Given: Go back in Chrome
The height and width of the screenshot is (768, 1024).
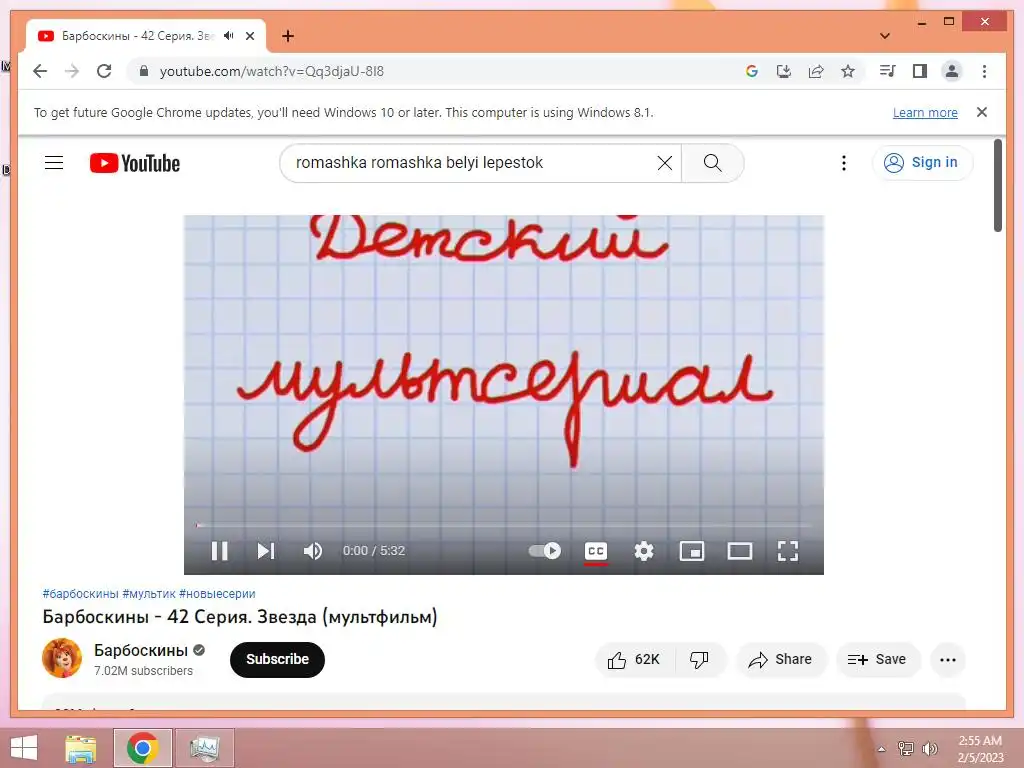Looking at the screenshot, I should click(40, 71).
